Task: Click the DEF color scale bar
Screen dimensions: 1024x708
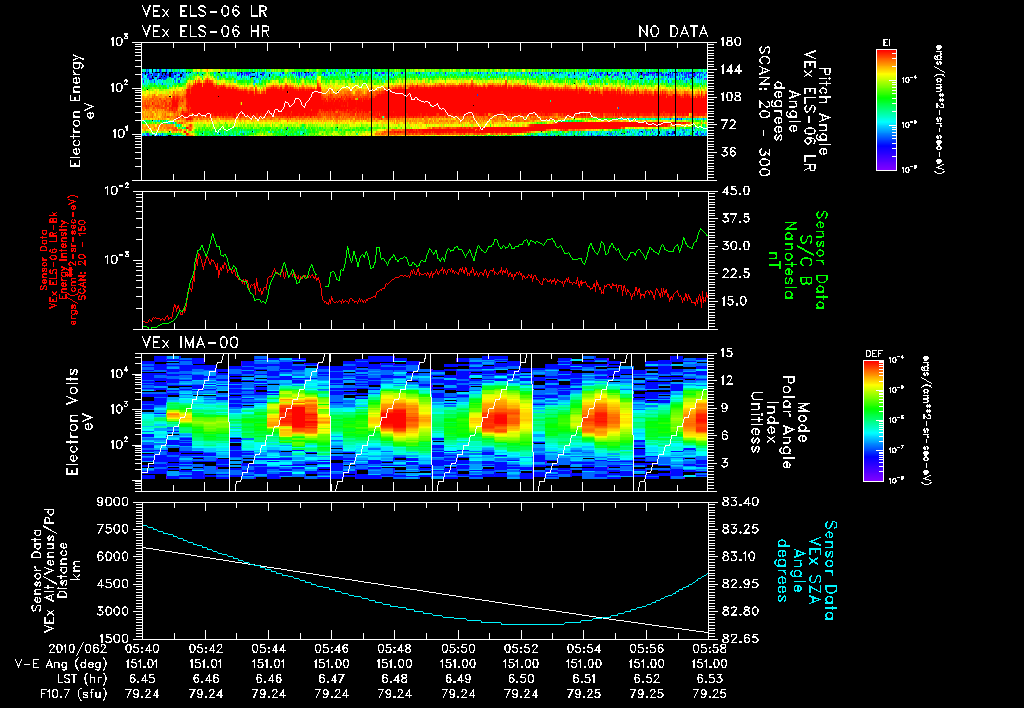Action: (873, 421)
